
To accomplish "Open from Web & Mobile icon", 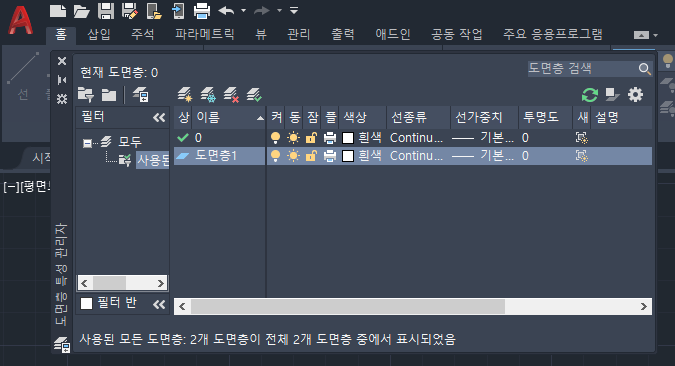I will click(x=154, y=11).
